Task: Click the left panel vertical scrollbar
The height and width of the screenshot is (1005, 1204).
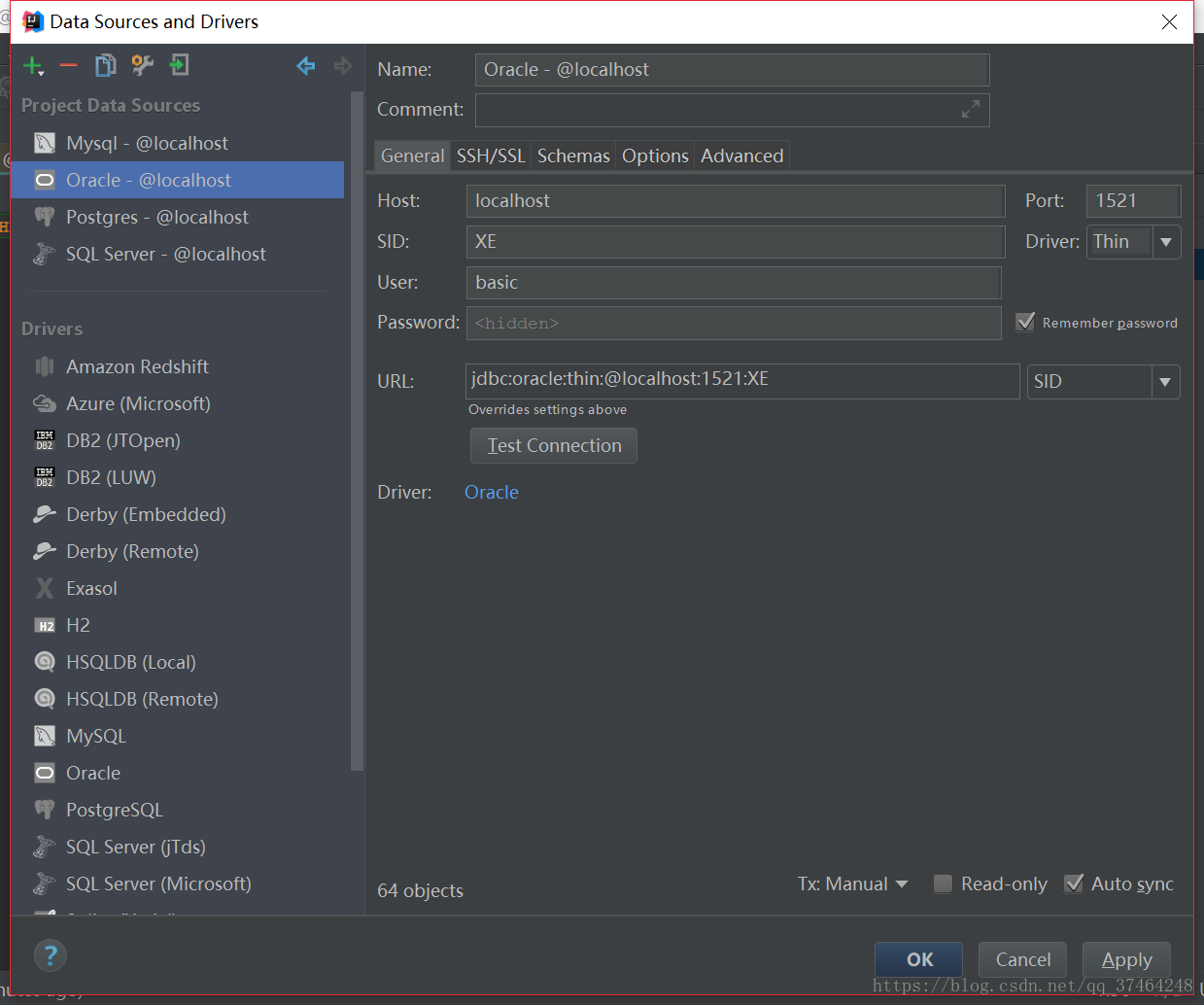Action: (357, 433)
